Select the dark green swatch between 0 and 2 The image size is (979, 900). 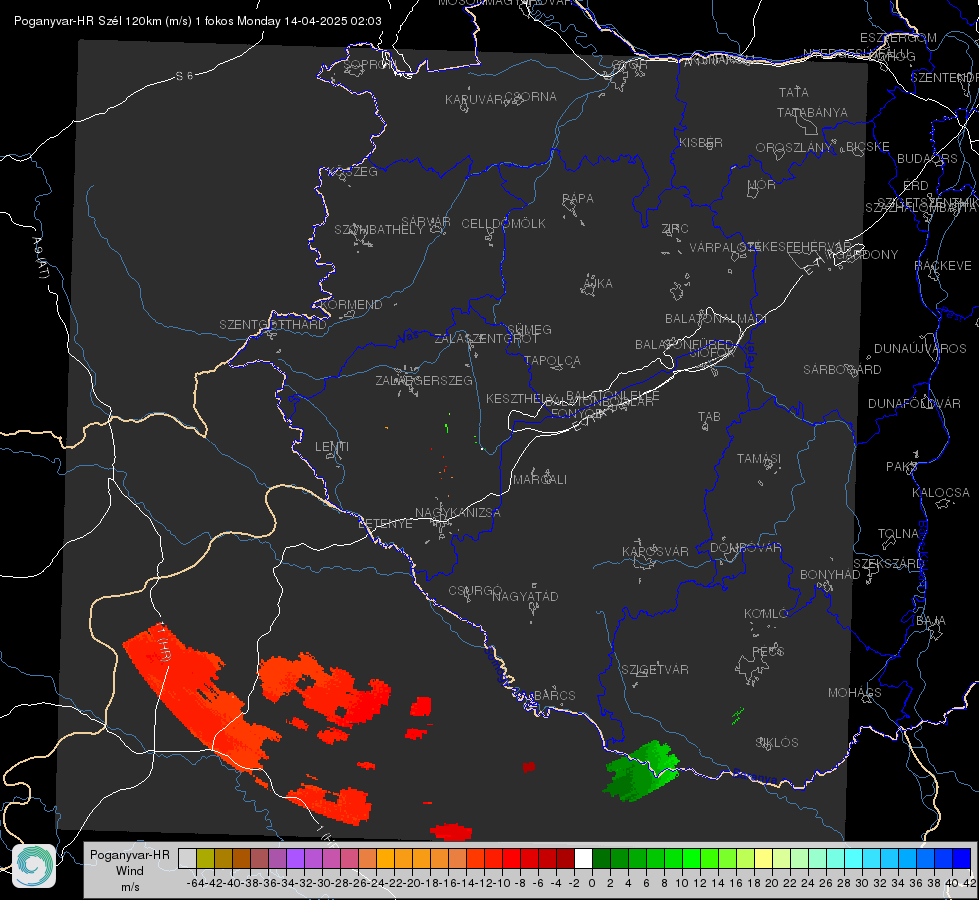(x=602, y=858)
